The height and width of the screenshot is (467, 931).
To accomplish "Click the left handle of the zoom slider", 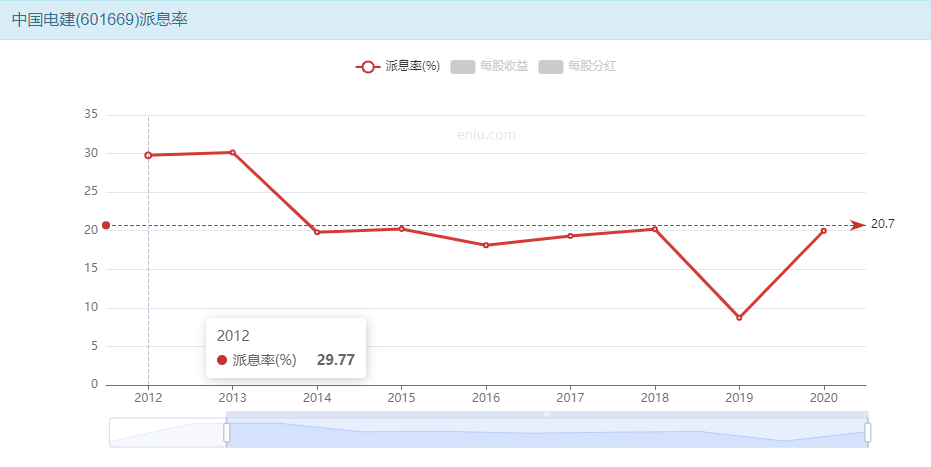I will click(x=226, y=433).
